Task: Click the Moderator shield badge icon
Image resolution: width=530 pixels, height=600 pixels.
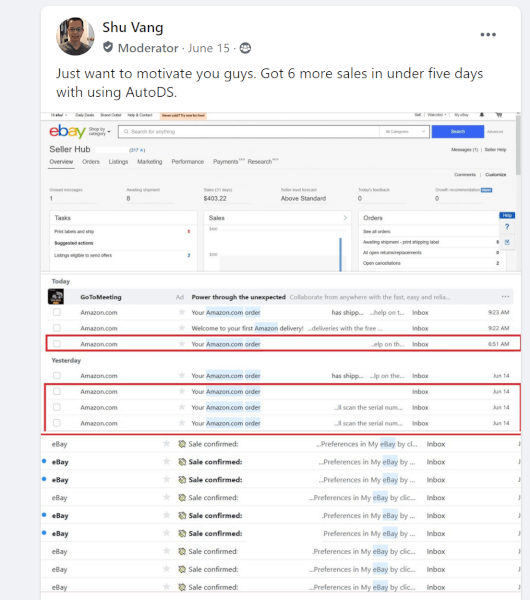Action: 108,47
